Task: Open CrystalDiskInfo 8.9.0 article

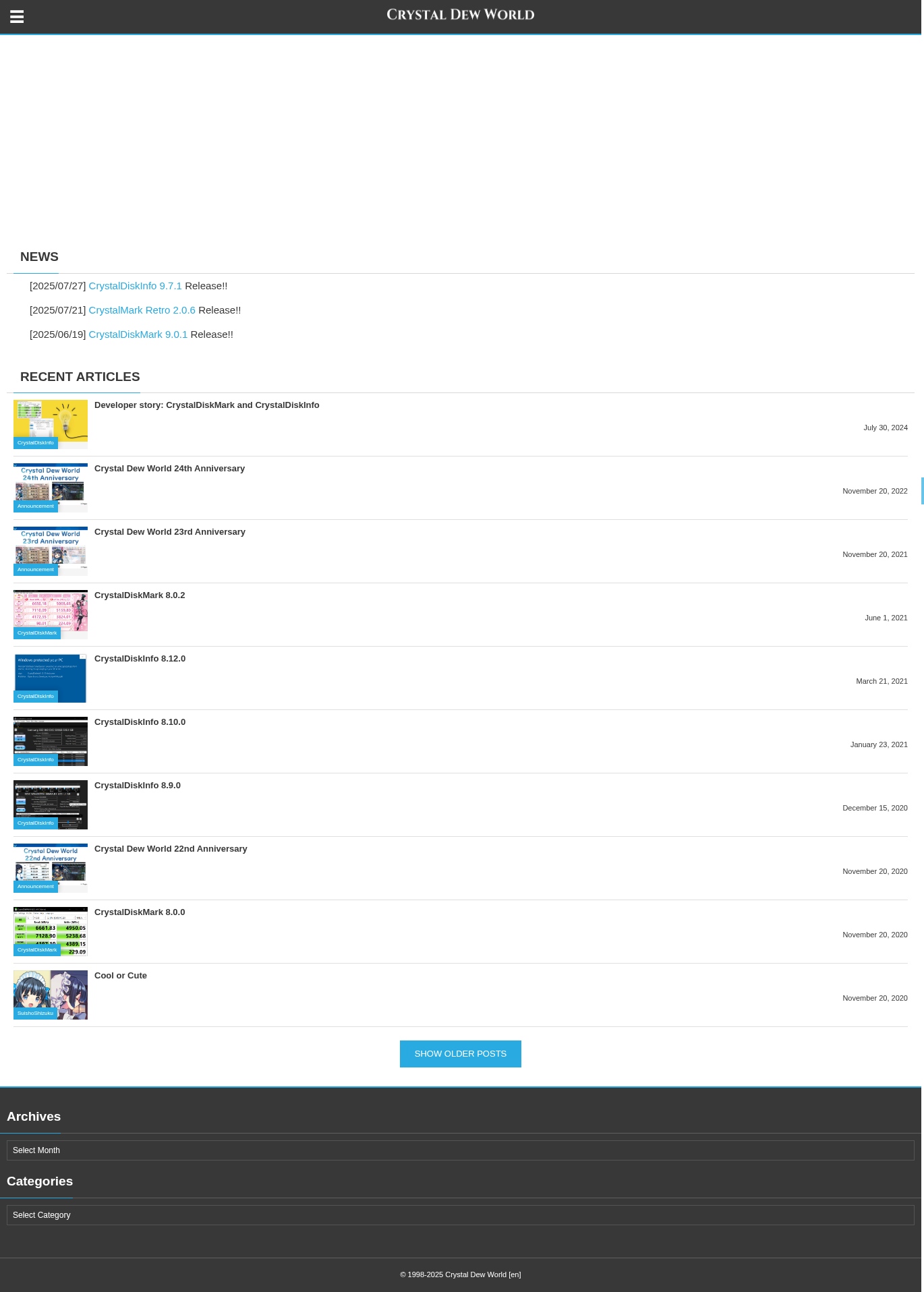Action: click(138, 786)
